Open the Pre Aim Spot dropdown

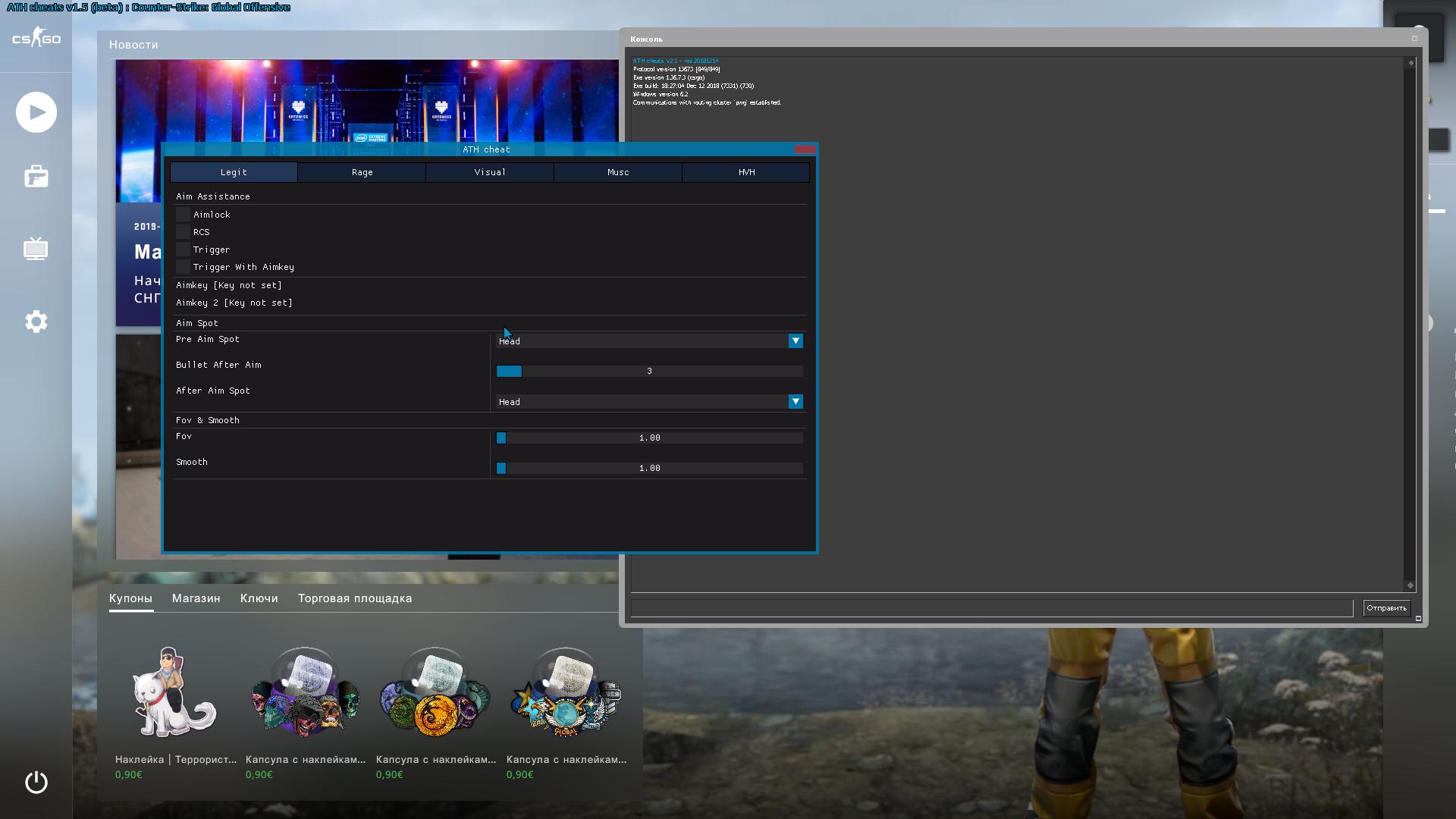(795, 341)
